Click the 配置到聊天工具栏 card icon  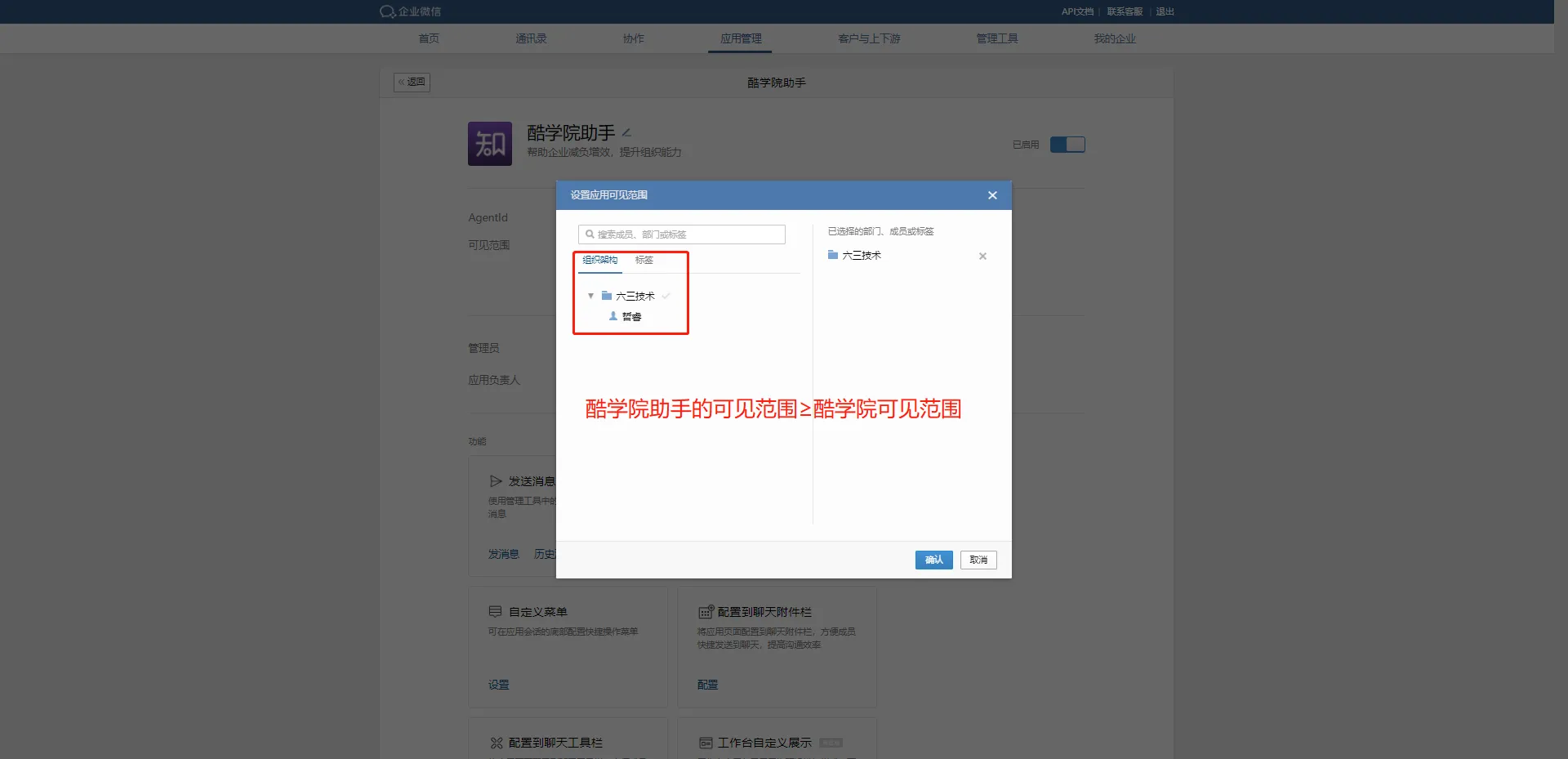(x=496, y=743)
